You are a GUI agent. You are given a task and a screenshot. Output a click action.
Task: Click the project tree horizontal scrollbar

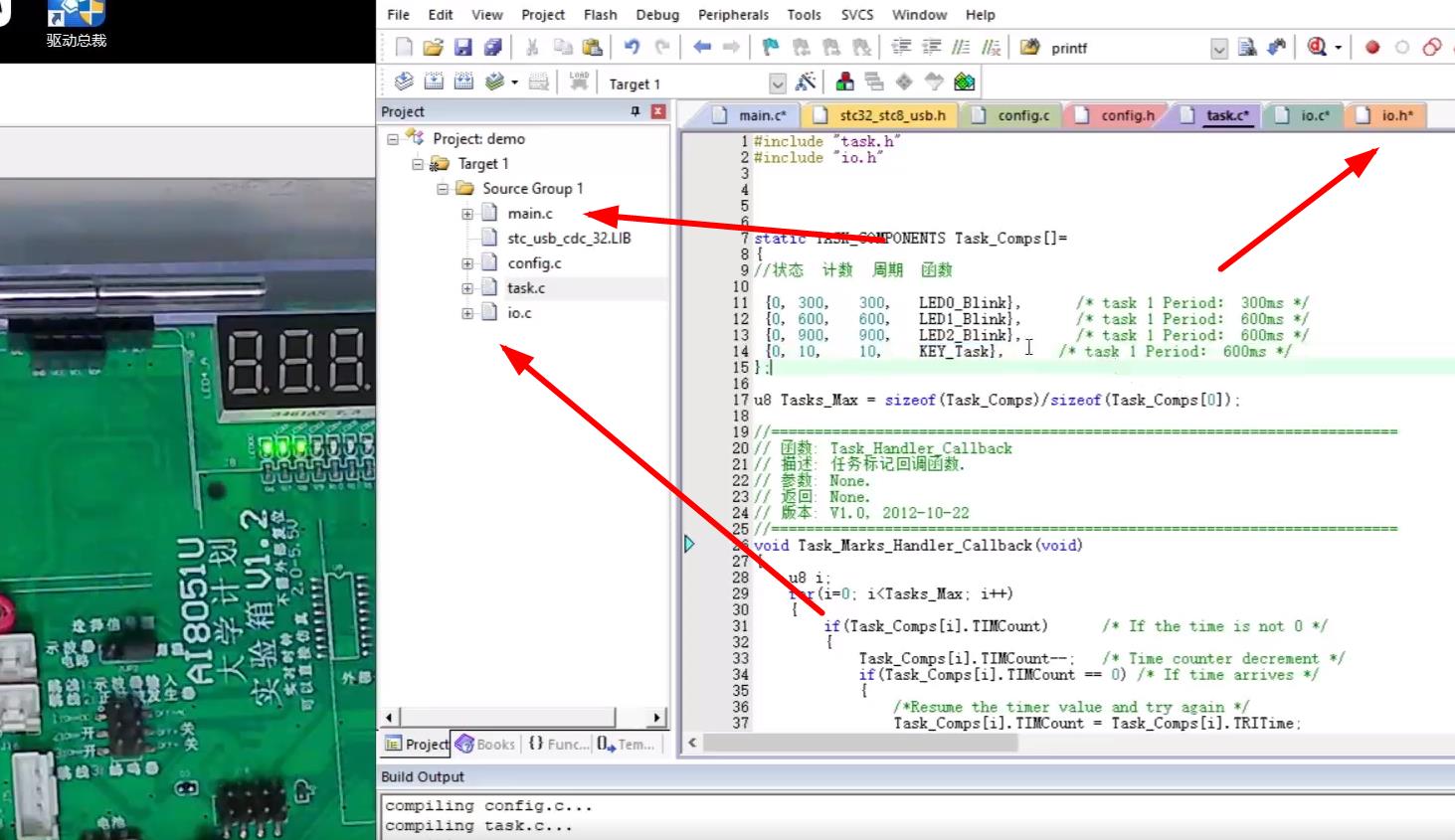[523, 717]
